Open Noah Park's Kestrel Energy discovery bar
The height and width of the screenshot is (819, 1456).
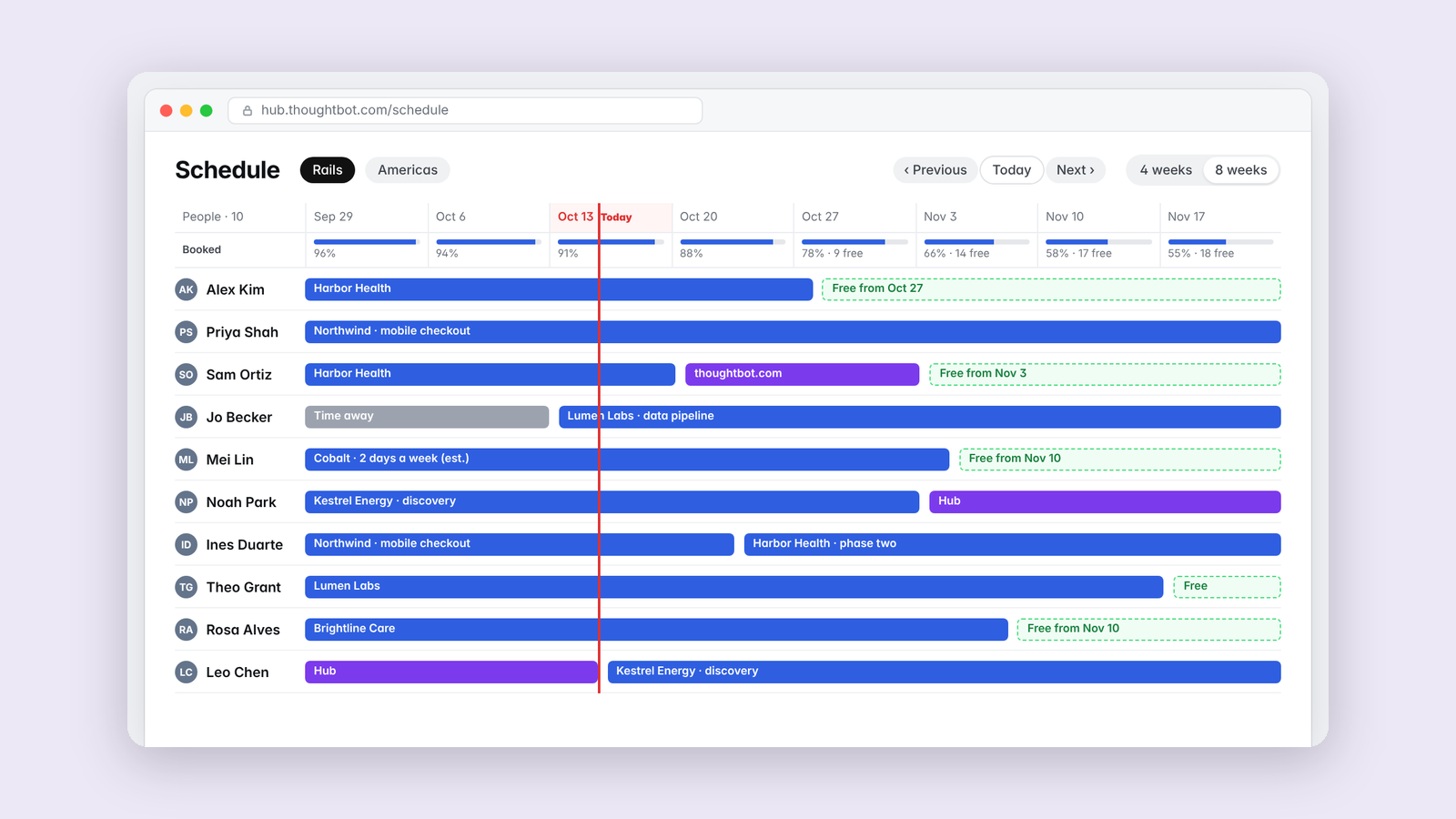612,501
